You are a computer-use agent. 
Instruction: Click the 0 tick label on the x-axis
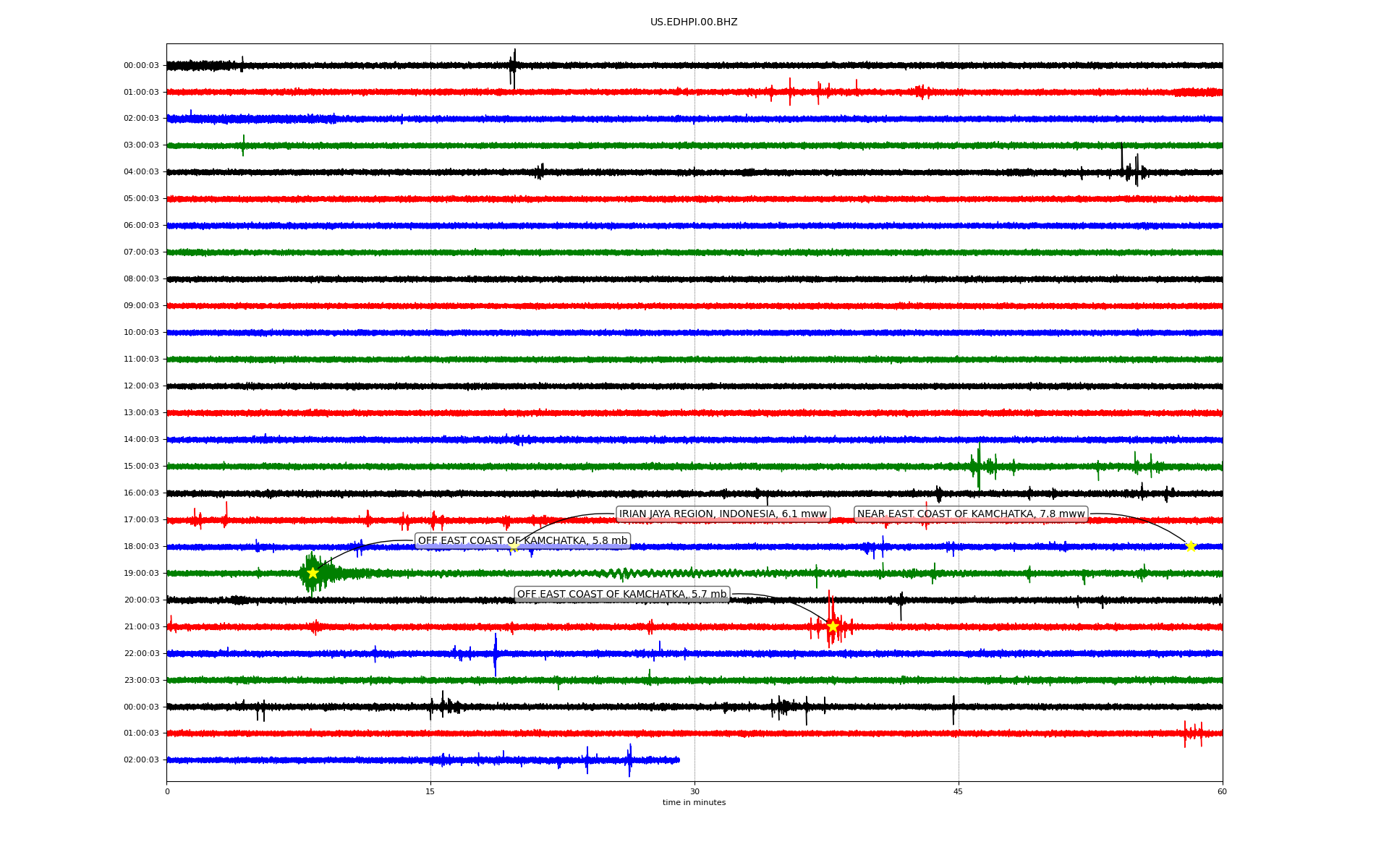(167, 791)
